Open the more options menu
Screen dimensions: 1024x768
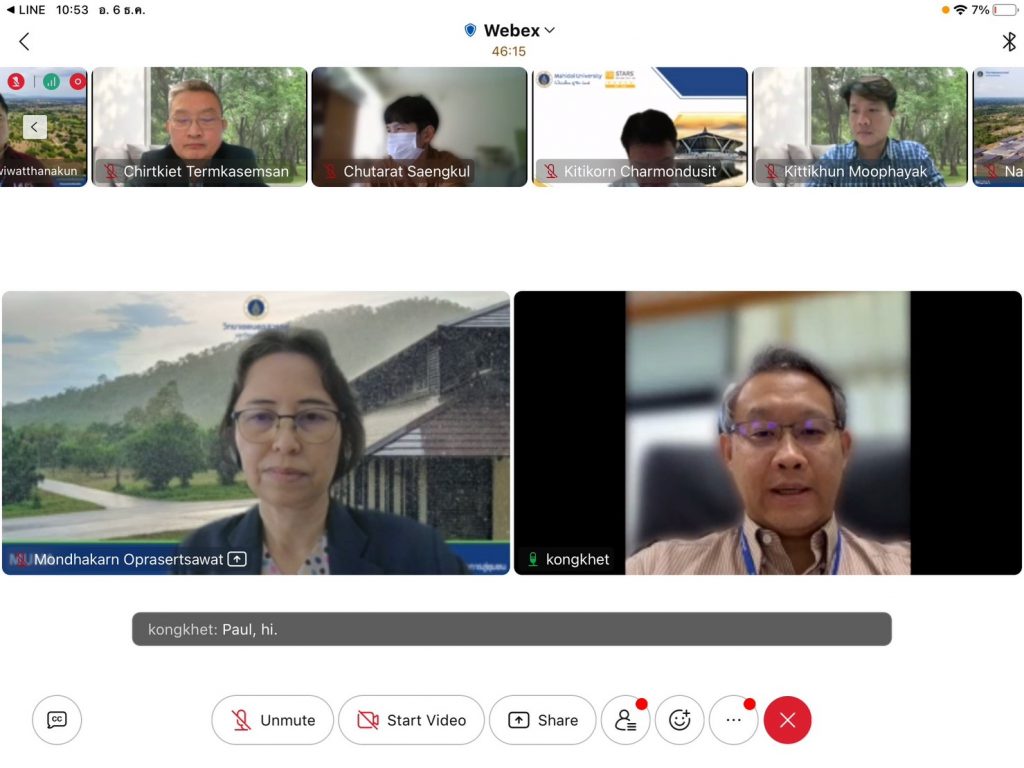pos(733,720)
